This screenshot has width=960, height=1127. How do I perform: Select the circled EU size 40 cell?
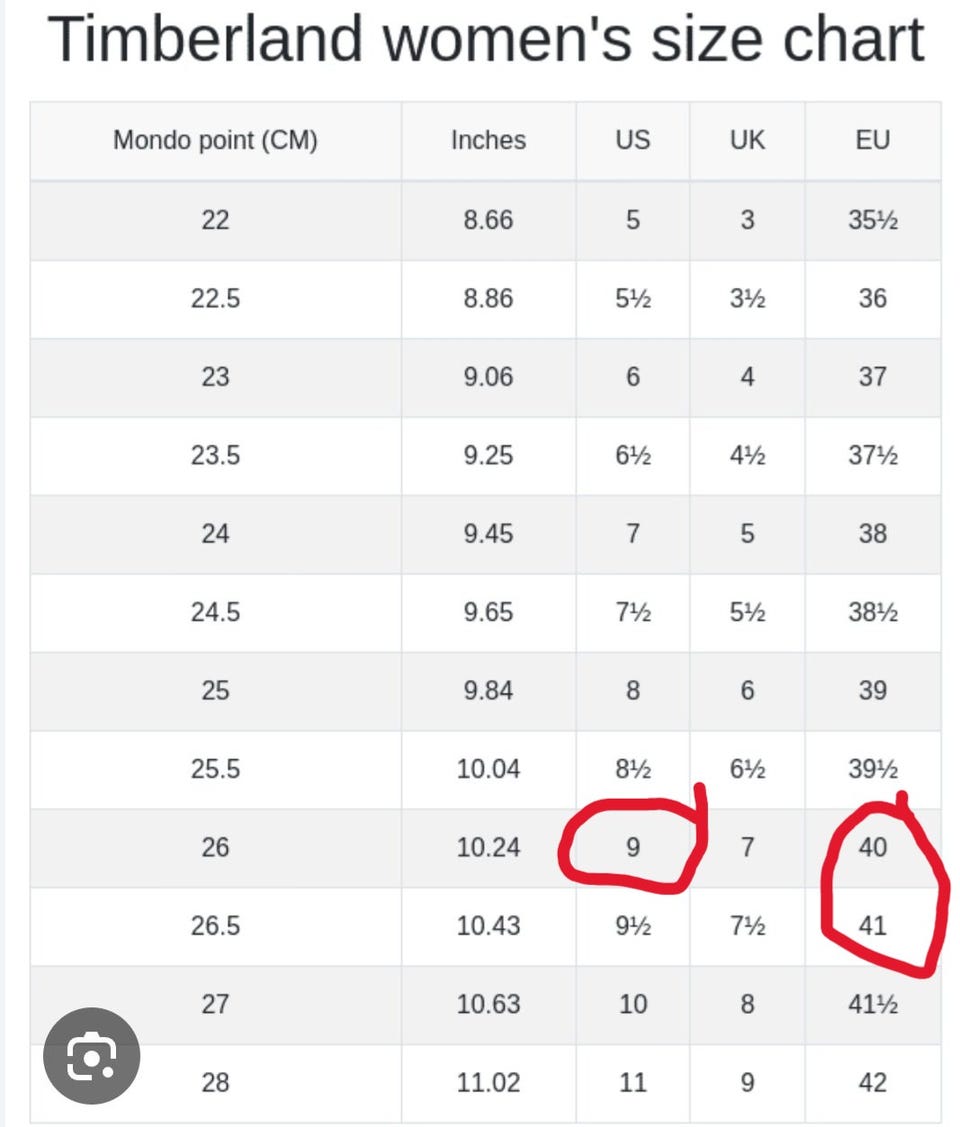[873, 847]
